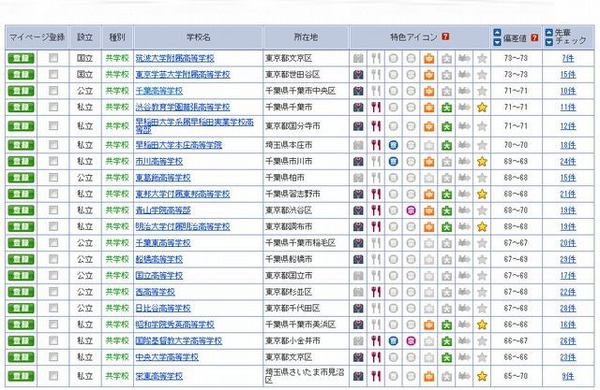
Task: Register 東葛飾高等学校 with its 登録 button
Action: [21, 178]
